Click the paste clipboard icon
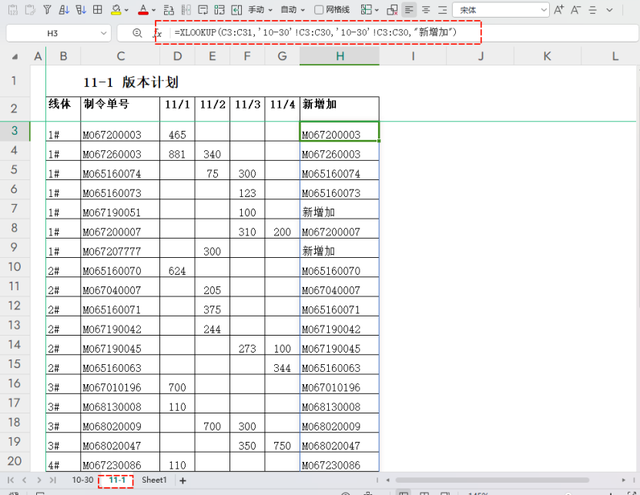The width and height of the screenshot is (640, 495). (x=13, y=9)
